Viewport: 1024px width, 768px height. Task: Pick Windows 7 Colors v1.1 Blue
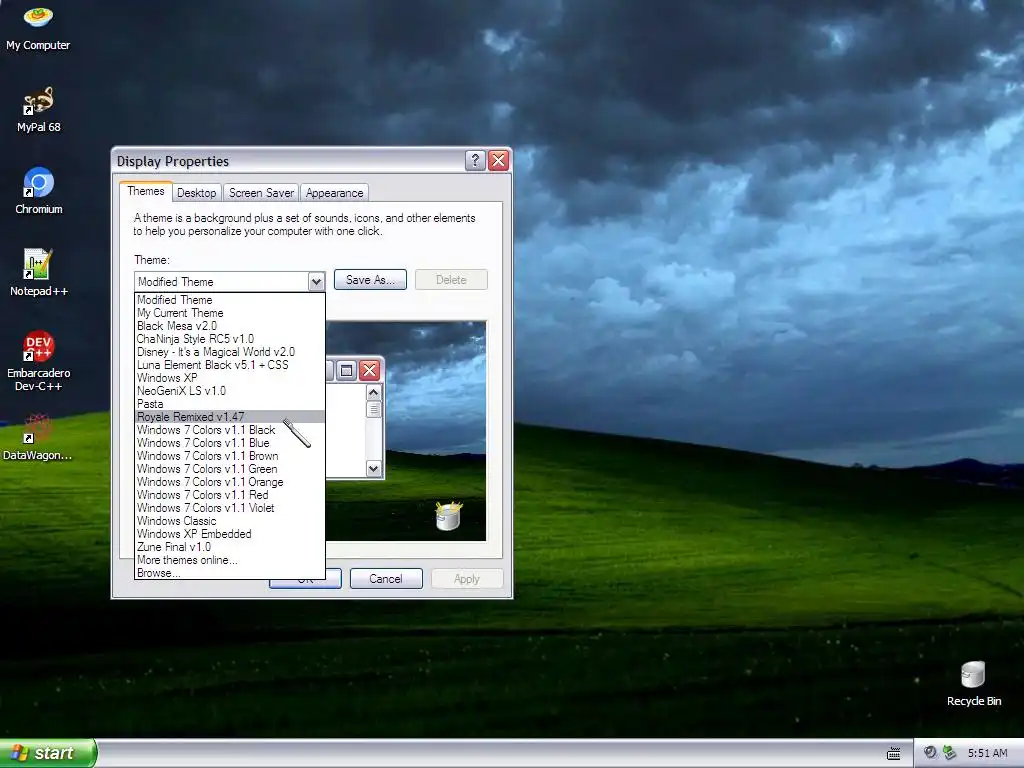tap(230, 443)
